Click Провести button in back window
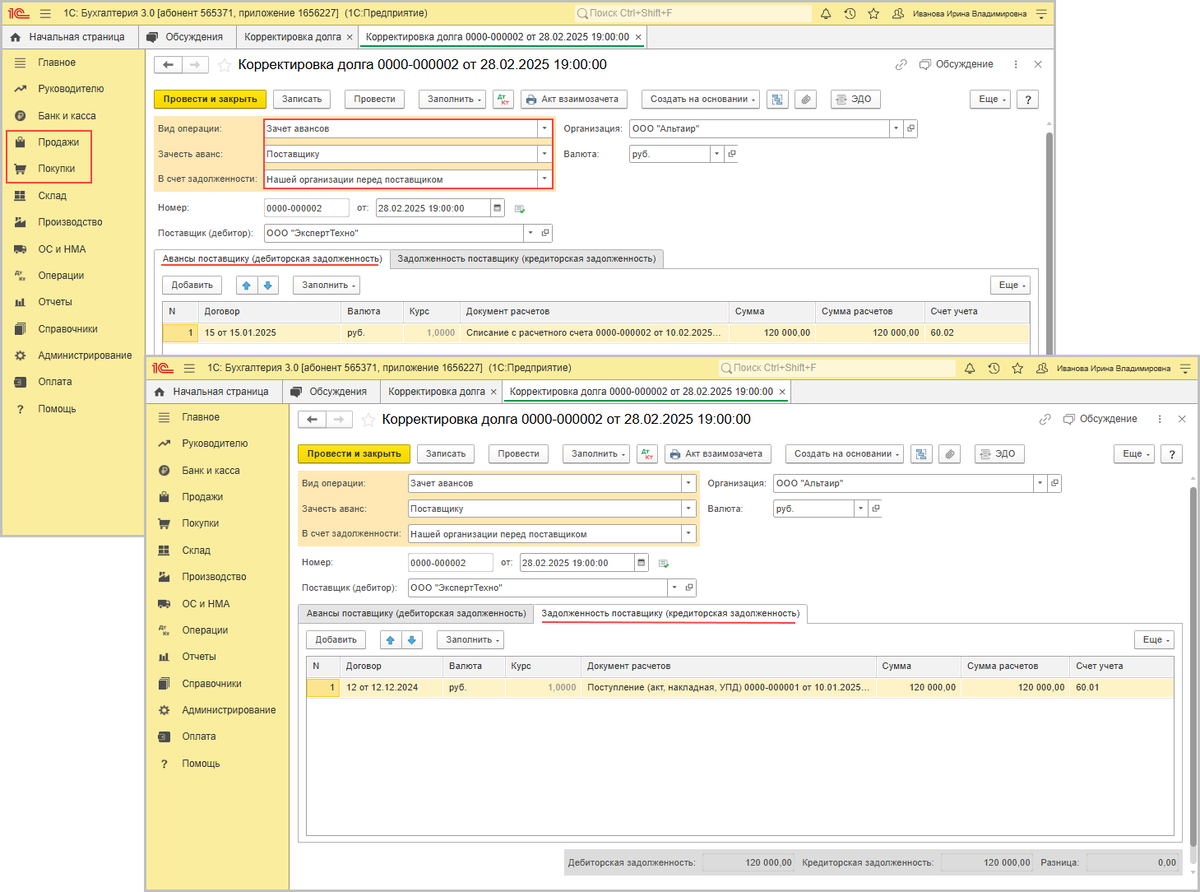This screenshot has width=1200, height=892. click(x=374, y=99)
